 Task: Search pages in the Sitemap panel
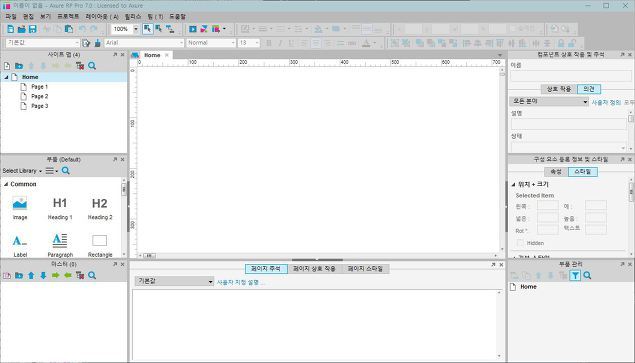[x=92, y=66]
